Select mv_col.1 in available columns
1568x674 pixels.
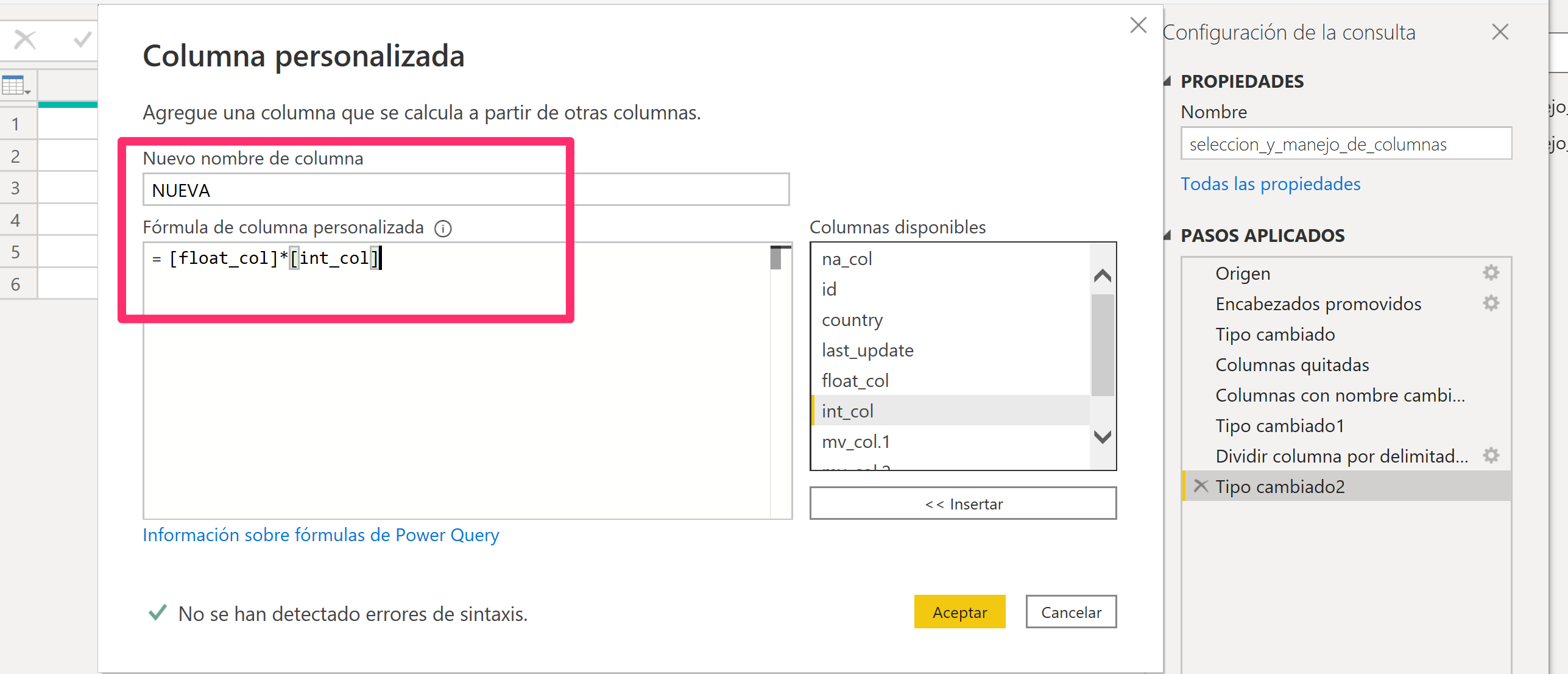point(950,441)
